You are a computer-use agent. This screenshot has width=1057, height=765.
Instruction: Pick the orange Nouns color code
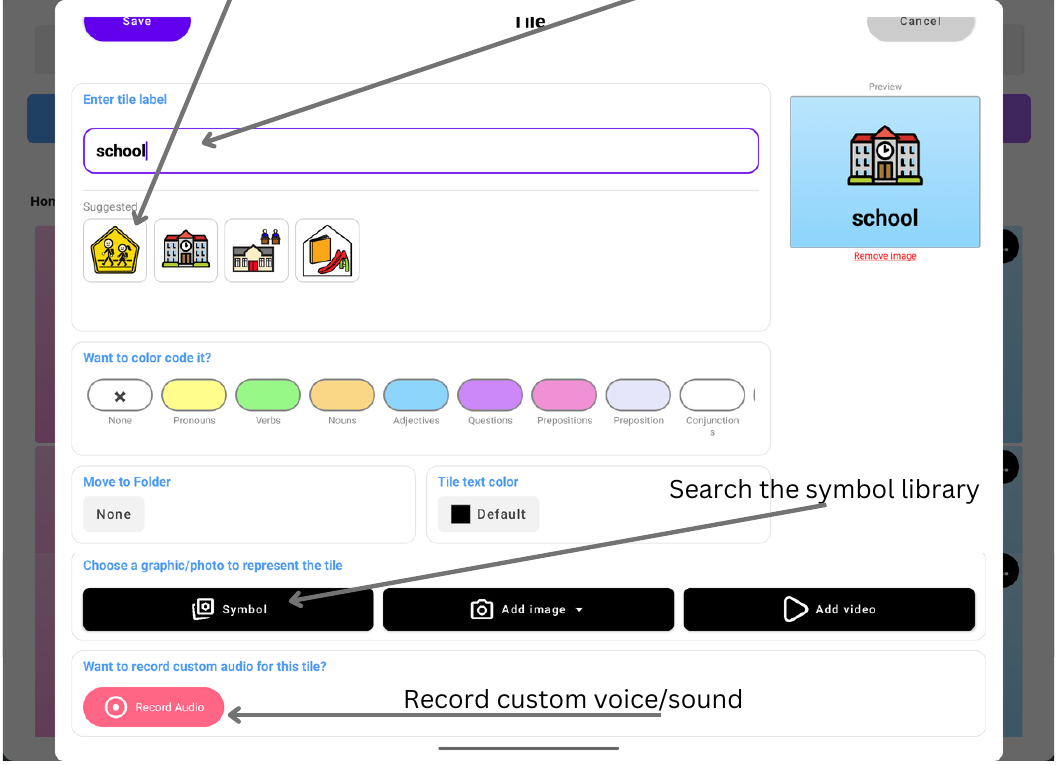[342, 395]
